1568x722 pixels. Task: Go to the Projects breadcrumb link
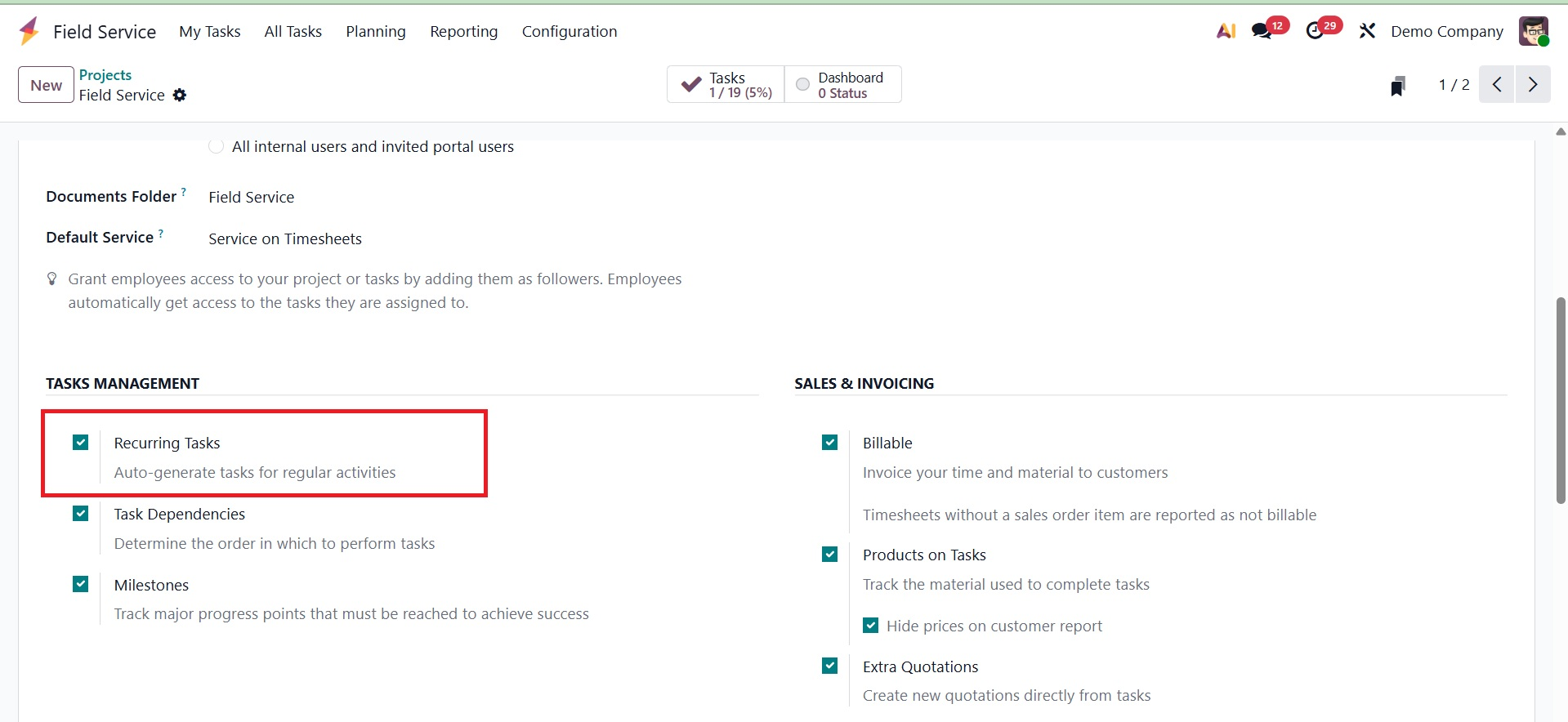pos(105,75)
